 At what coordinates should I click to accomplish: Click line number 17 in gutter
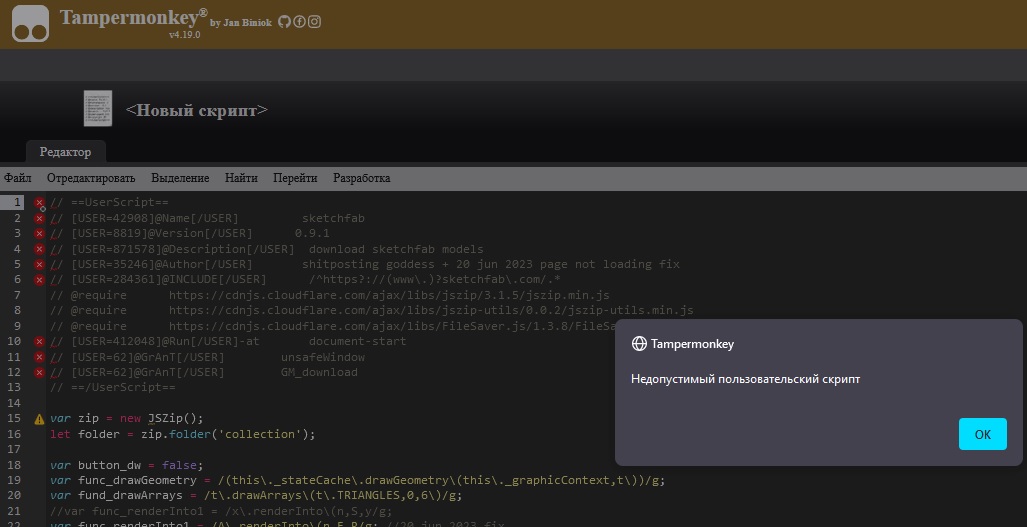(14, 449)
